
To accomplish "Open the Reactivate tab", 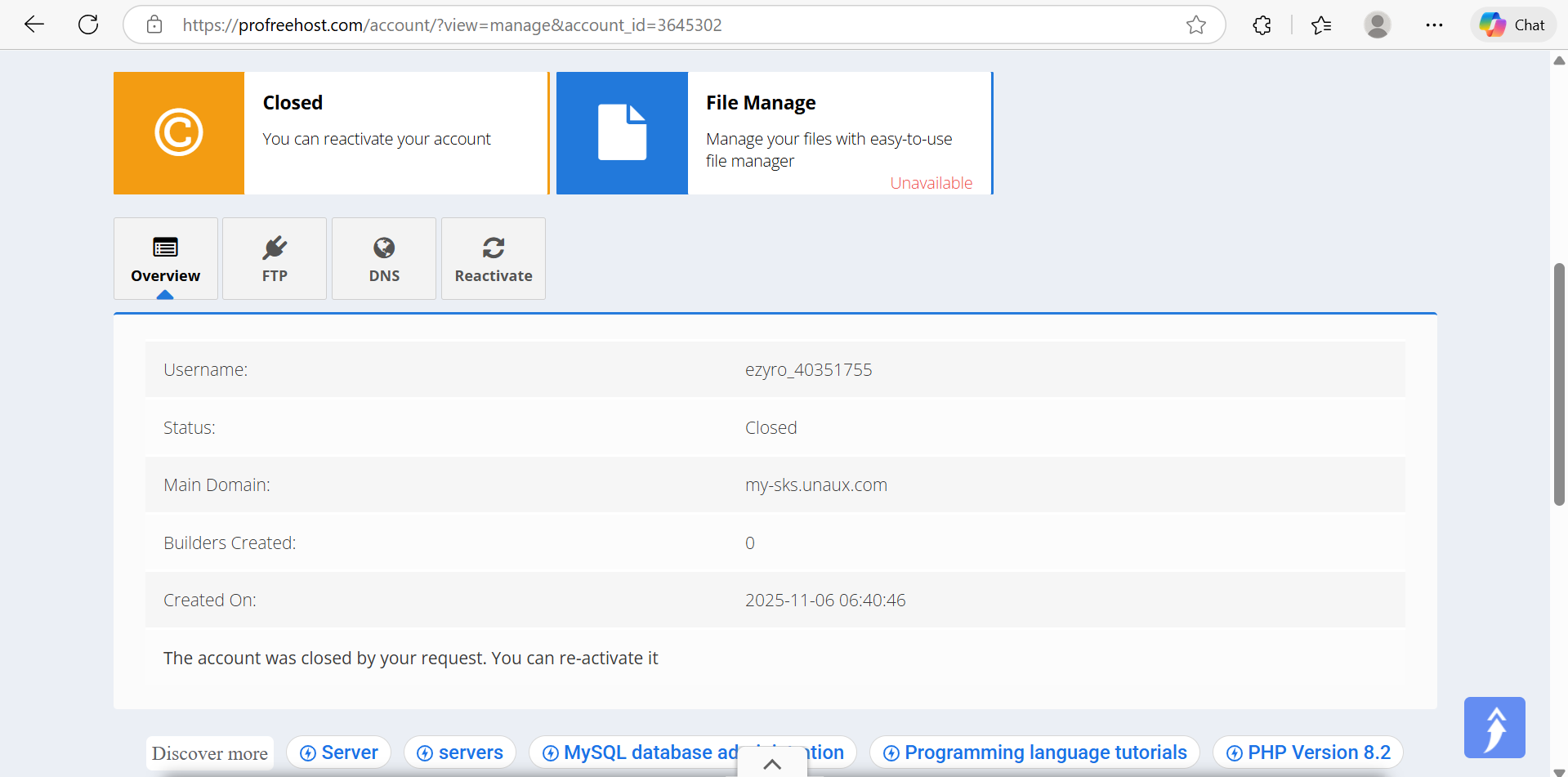I will pyautogui.click(x=494, y=259).
